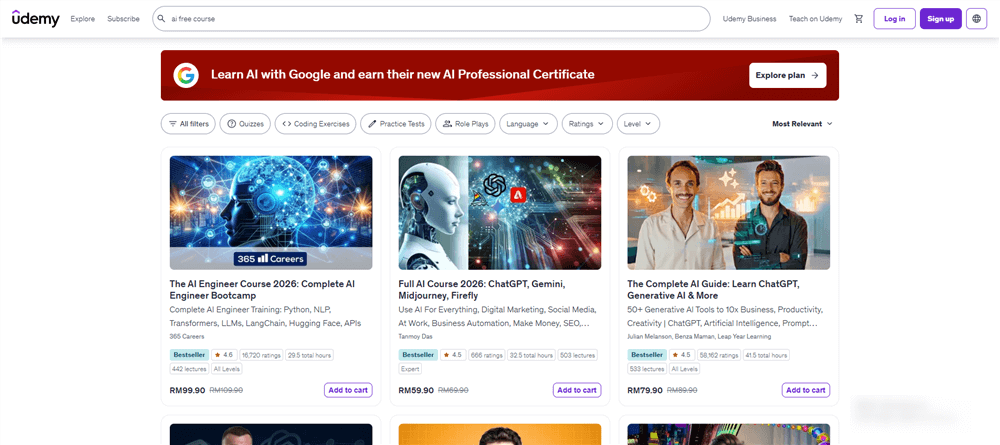Click the arrow on Explore plan
Screen dimensions: 1000x445
(815, 75)
